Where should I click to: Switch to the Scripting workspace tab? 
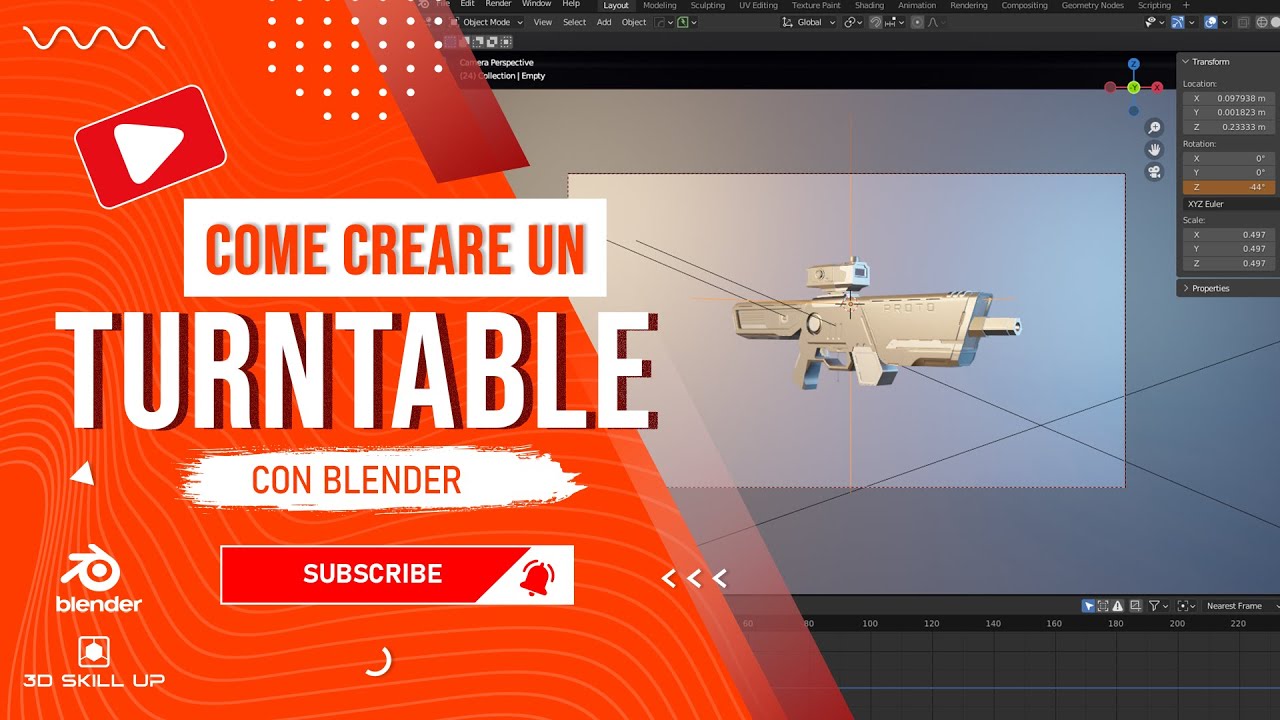point(1154,5)
